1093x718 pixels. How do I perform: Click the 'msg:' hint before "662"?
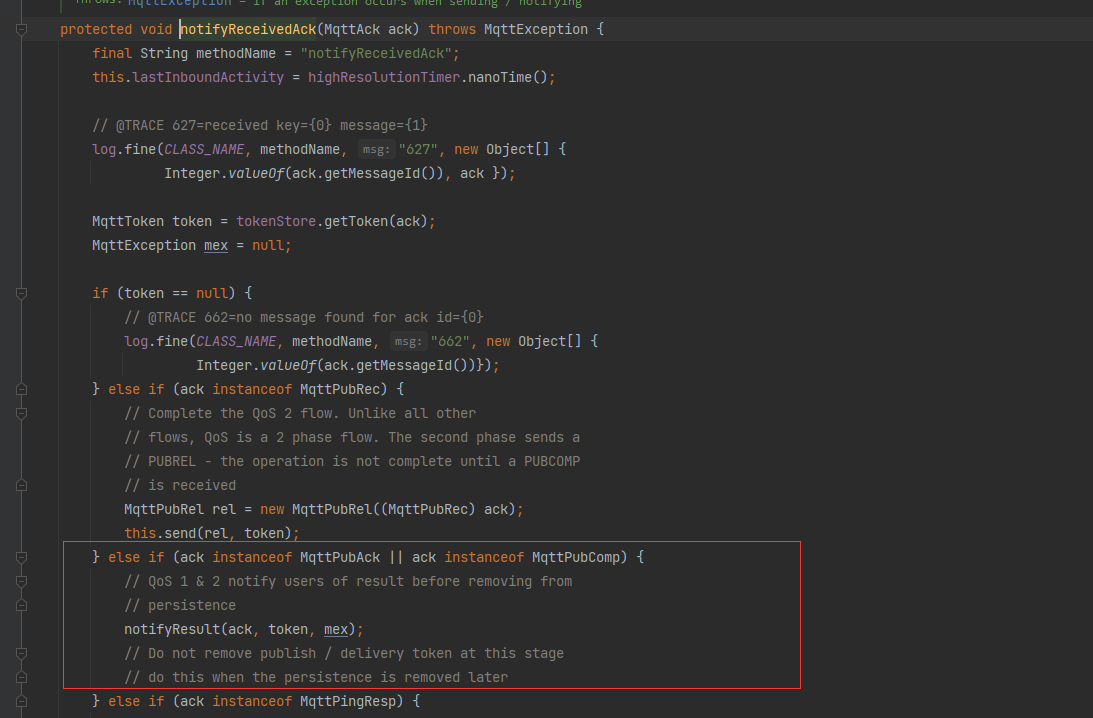(x=408, y=341)
